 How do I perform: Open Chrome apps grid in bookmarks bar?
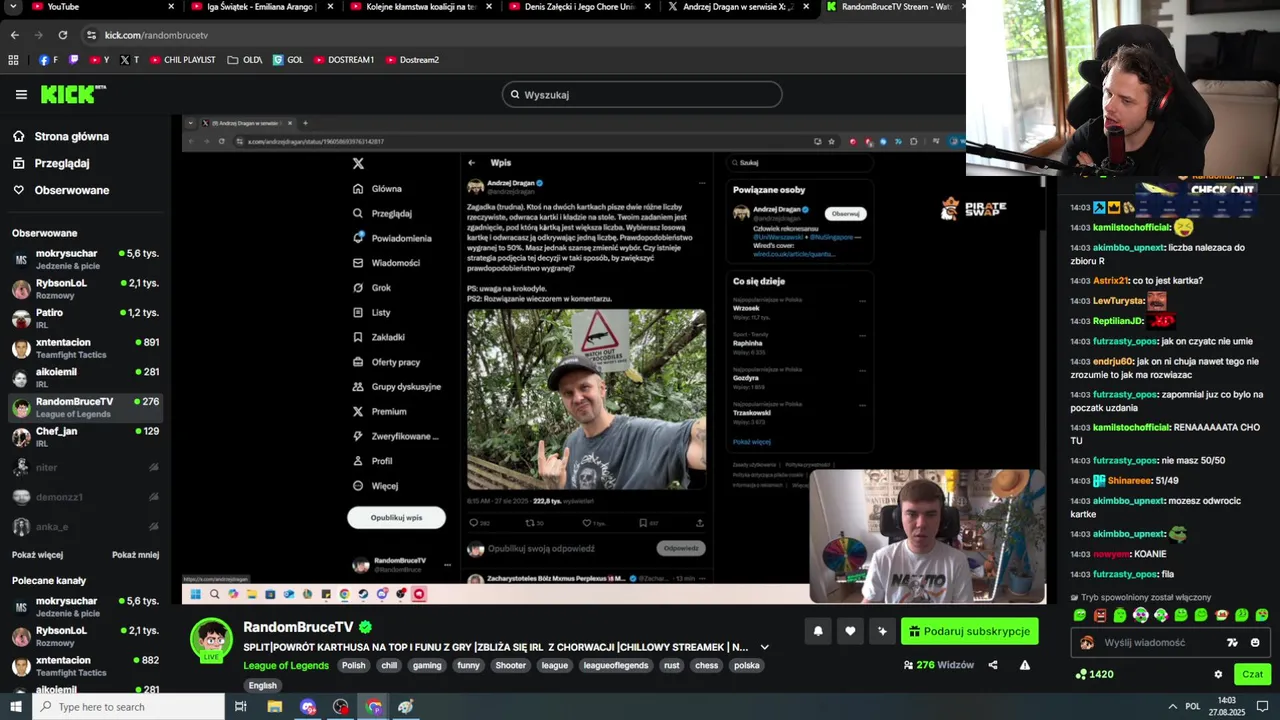13,60
